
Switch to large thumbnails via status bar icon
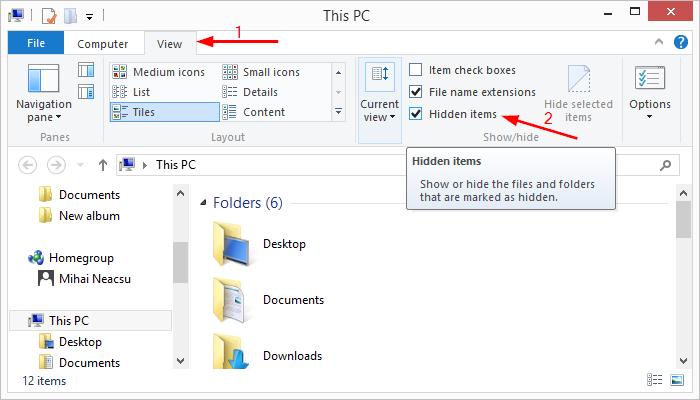pos(677,380)
